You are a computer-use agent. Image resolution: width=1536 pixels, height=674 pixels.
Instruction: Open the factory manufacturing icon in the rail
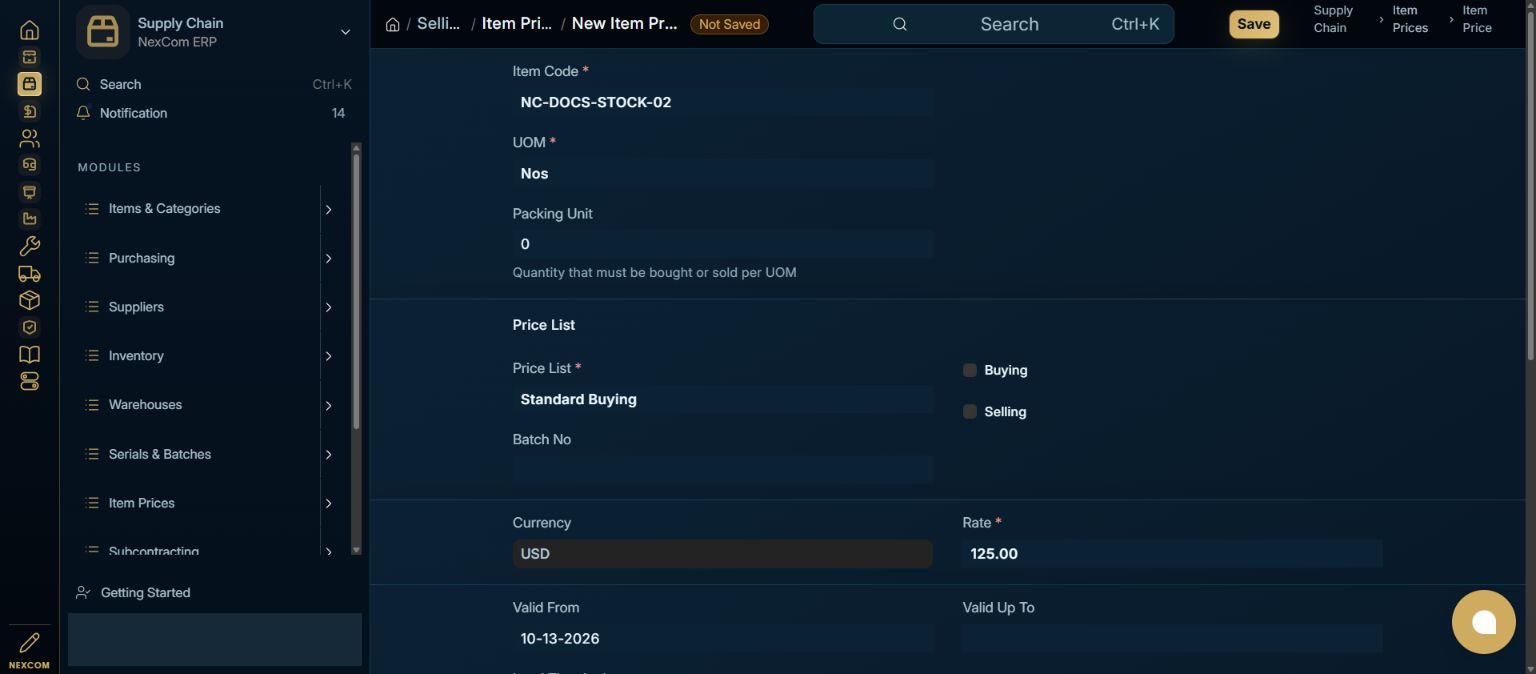29,219
